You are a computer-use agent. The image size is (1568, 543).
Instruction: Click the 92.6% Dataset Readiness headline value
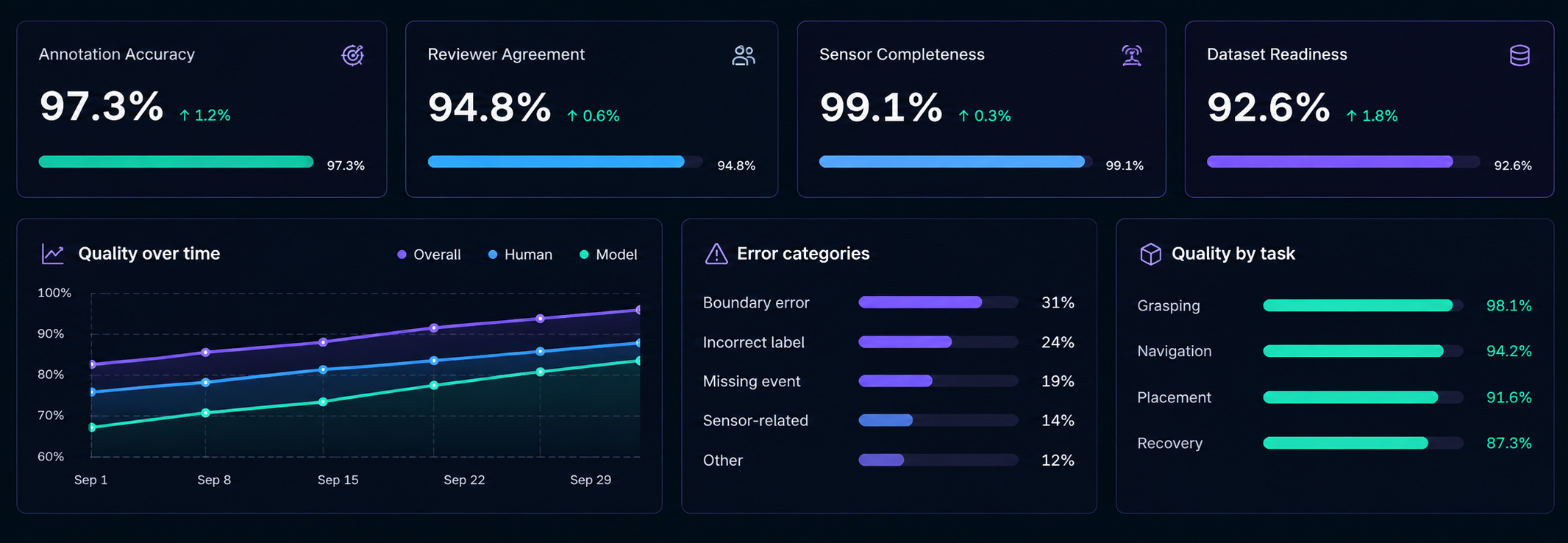click(x=1269, y=107)
